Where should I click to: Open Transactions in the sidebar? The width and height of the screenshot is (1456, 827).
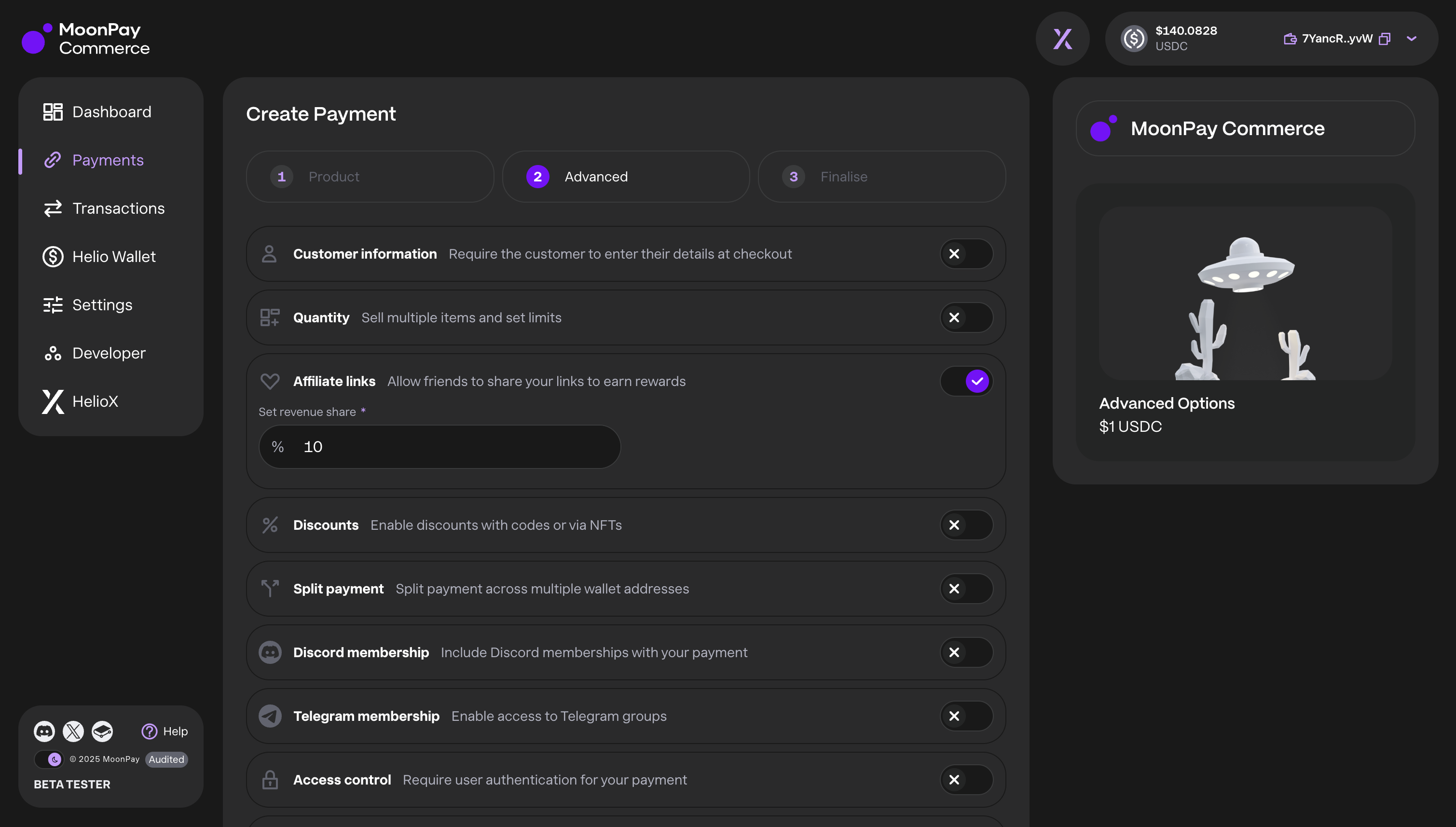coord(118,208)
